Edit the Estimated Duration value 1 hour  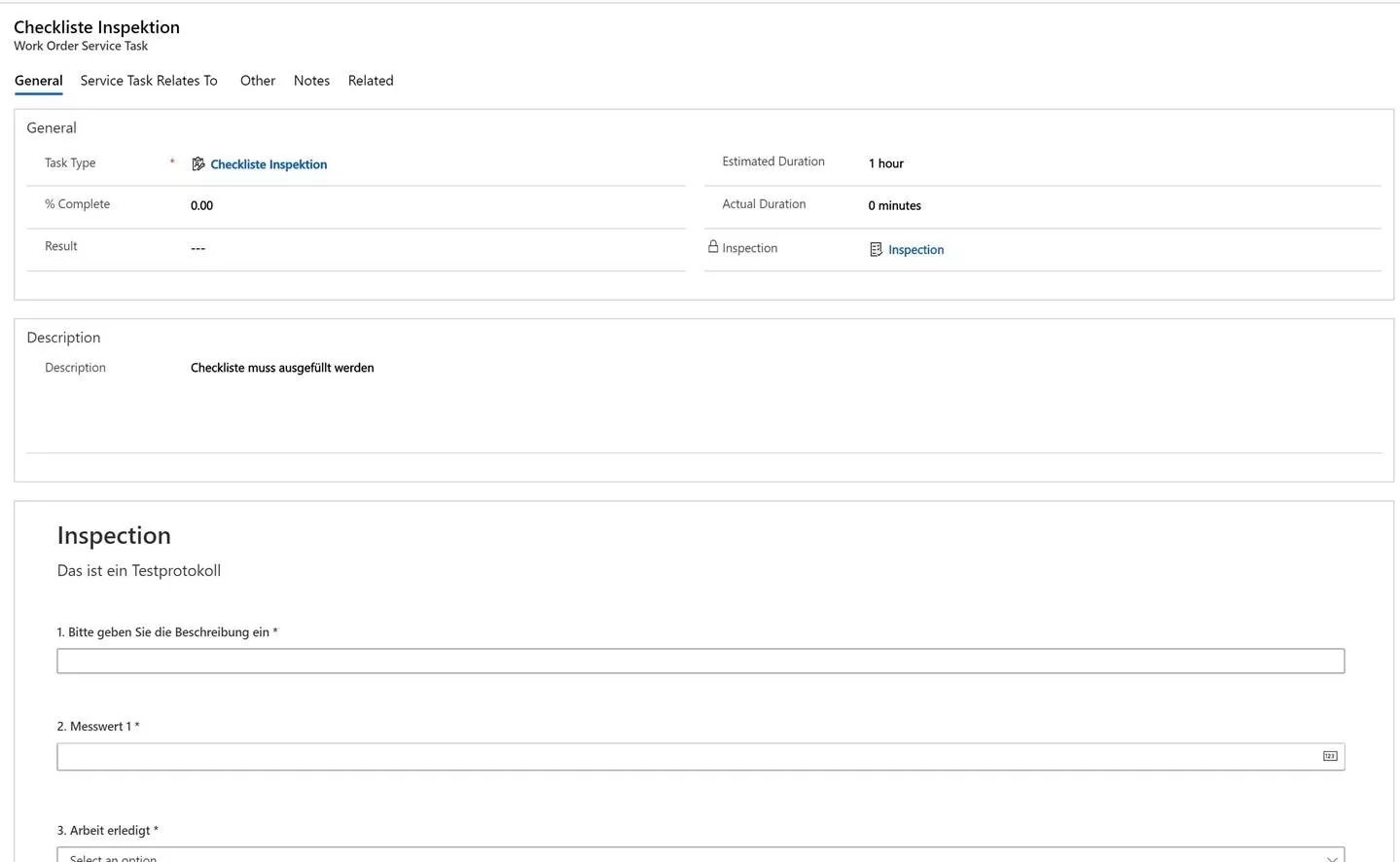click(886, 163)
